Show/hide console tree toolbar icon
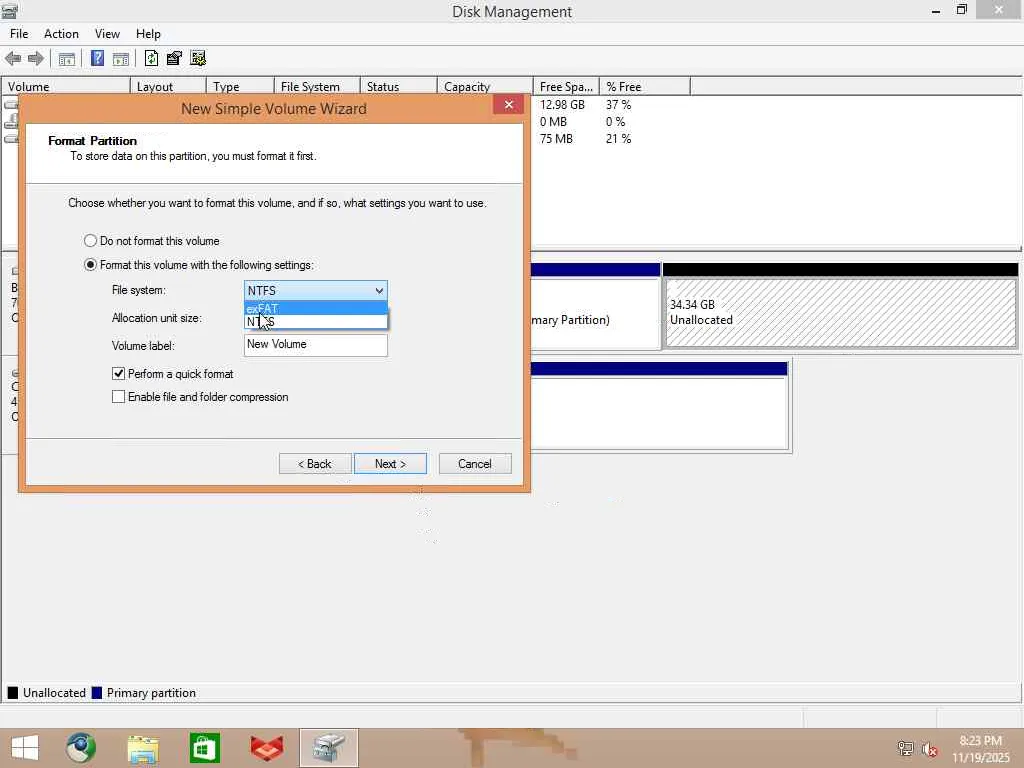Viewport: 1024px width, 768px height. click(67, 59)
